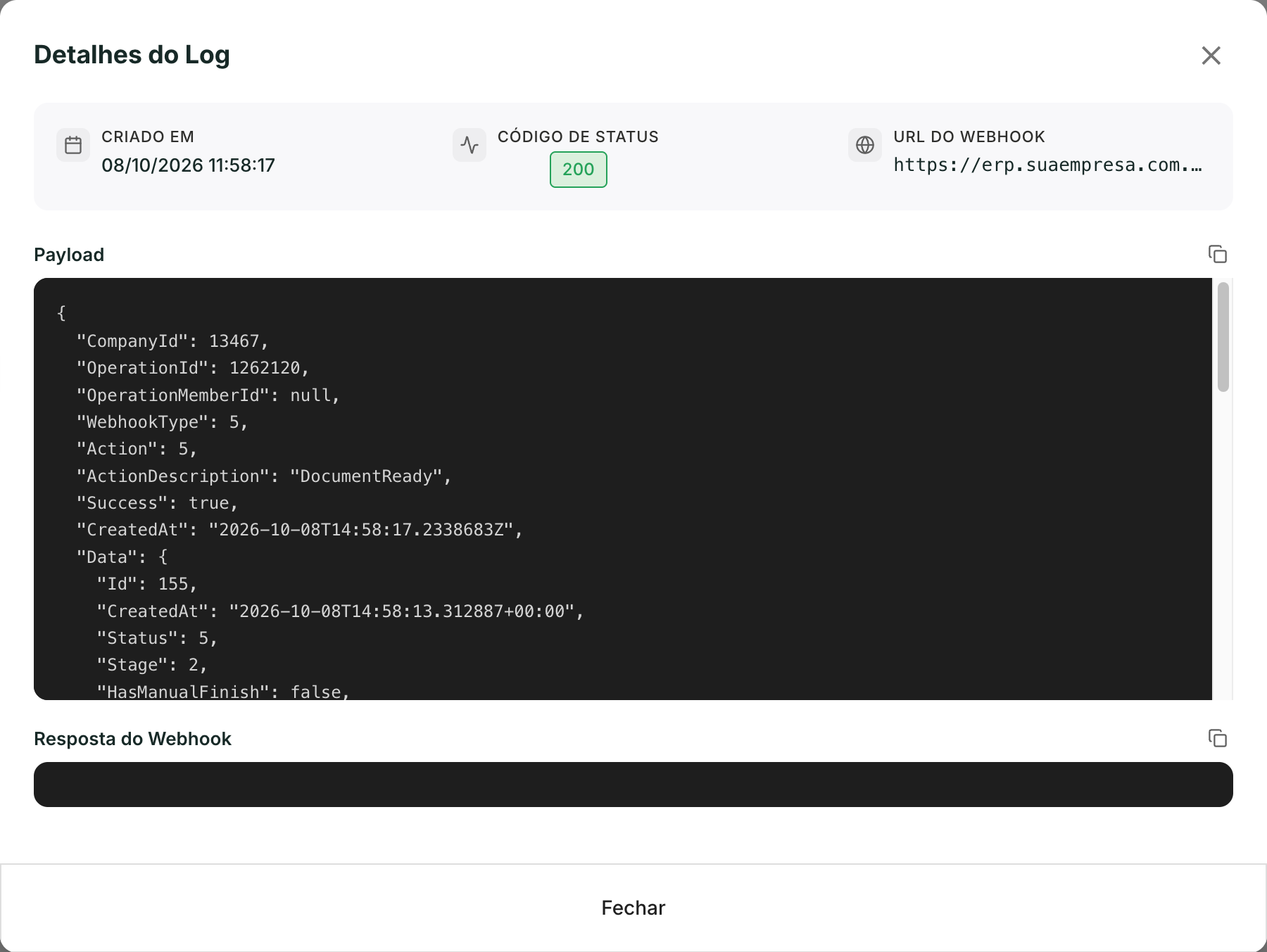Click the empty Resposta do Webhook box

pos(633,785)
